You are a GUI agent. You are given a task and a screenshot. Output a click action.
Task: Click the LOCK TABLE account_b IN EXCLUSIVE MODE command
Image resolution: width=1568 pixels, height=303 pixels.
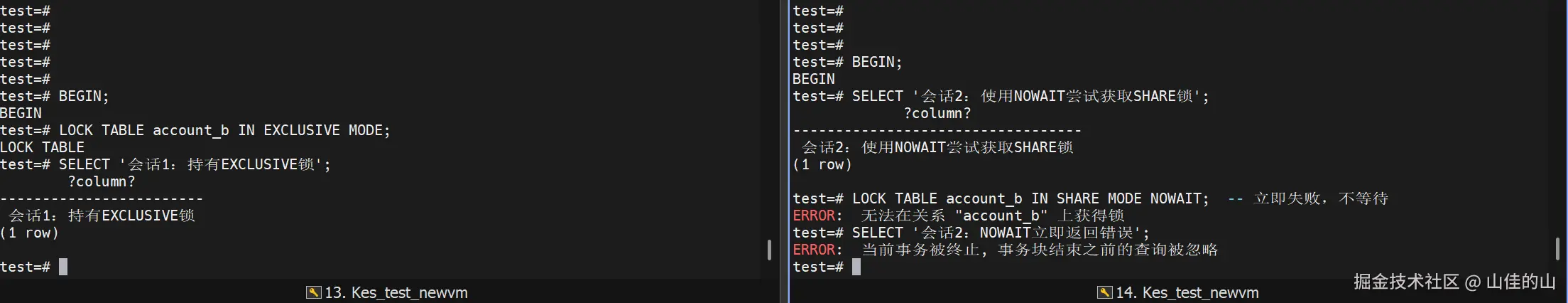[x=224, y=130]
